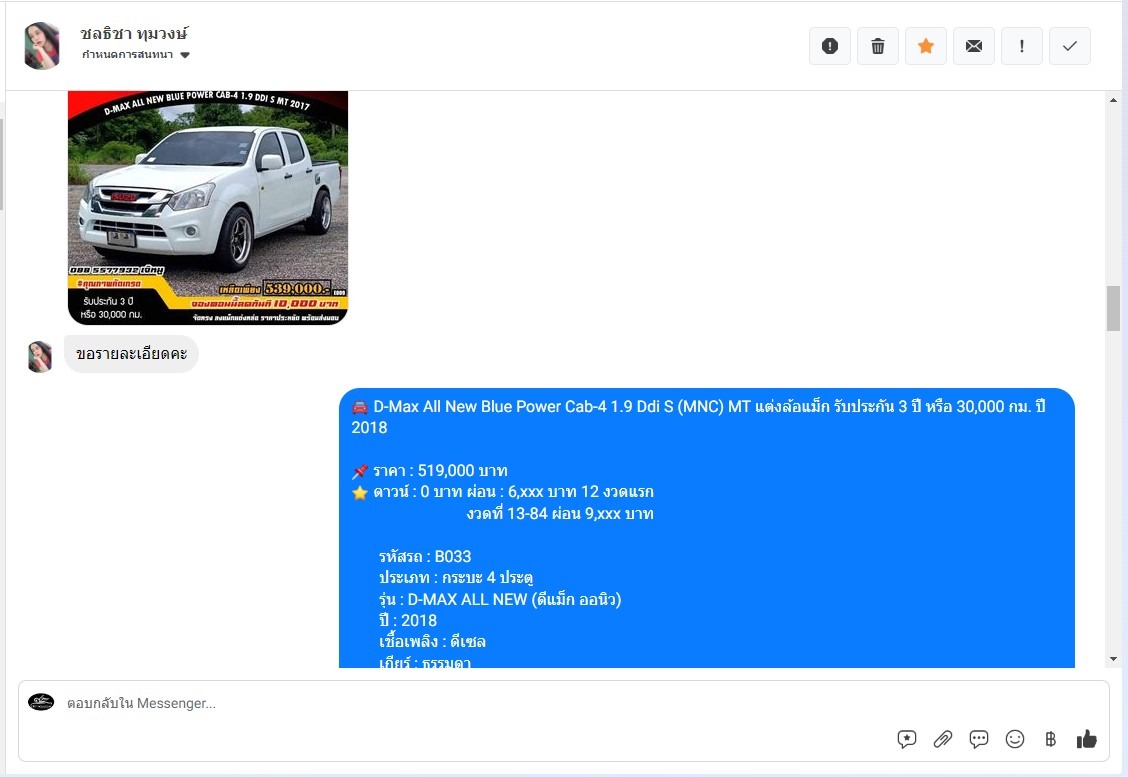1128x777 pixels.
Task: Click the ปี : 2018 line
Action: (x=408, y=620)
